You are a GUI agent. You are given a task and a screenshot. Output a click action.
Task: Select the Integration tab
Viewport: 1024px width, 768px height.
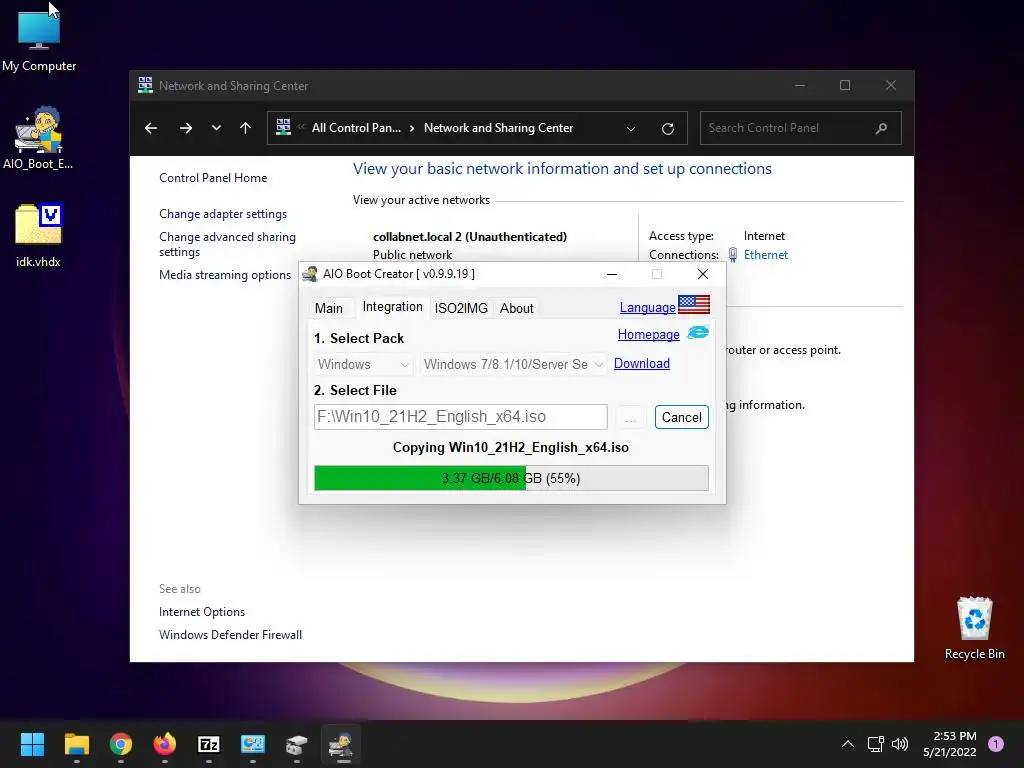392,307
